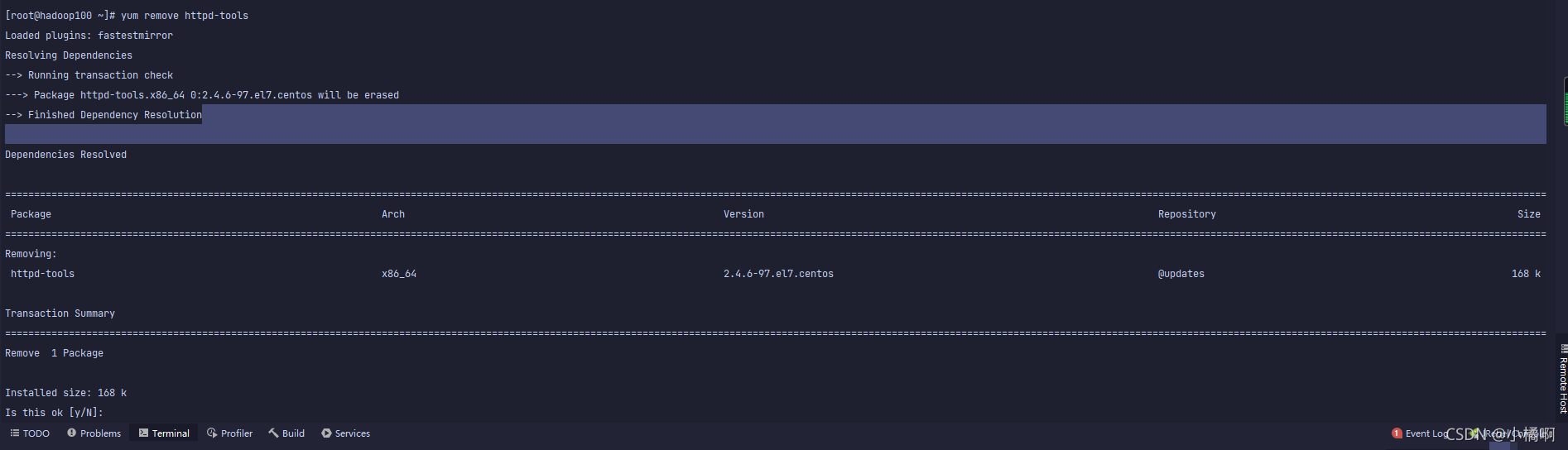The width and height of the screenshot is (1568, 450).
Task: Click the 'will be erased' package line
Action: tap(202, 95)
